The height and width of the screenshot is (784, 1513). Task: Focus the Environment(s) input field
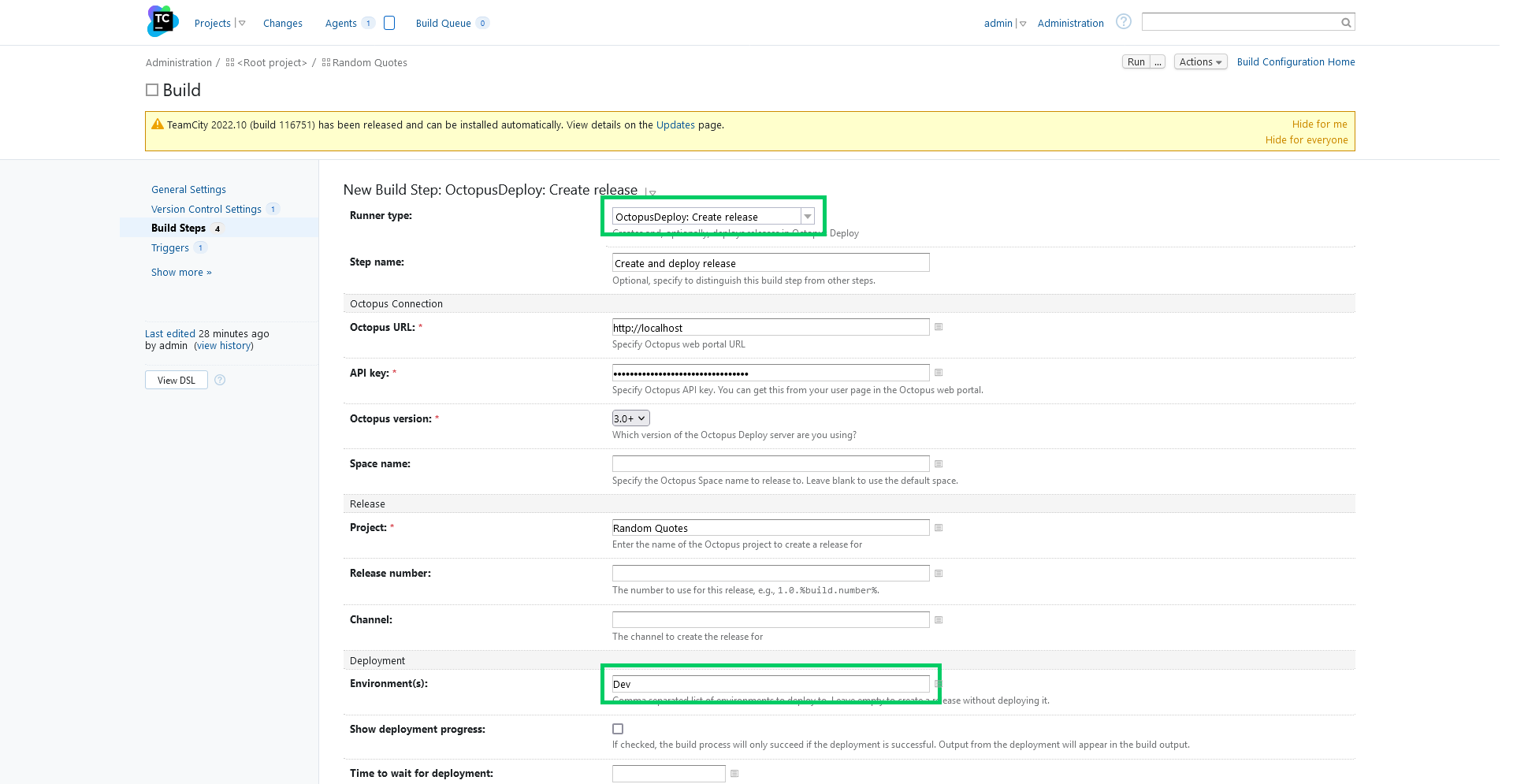pos(771,684)
